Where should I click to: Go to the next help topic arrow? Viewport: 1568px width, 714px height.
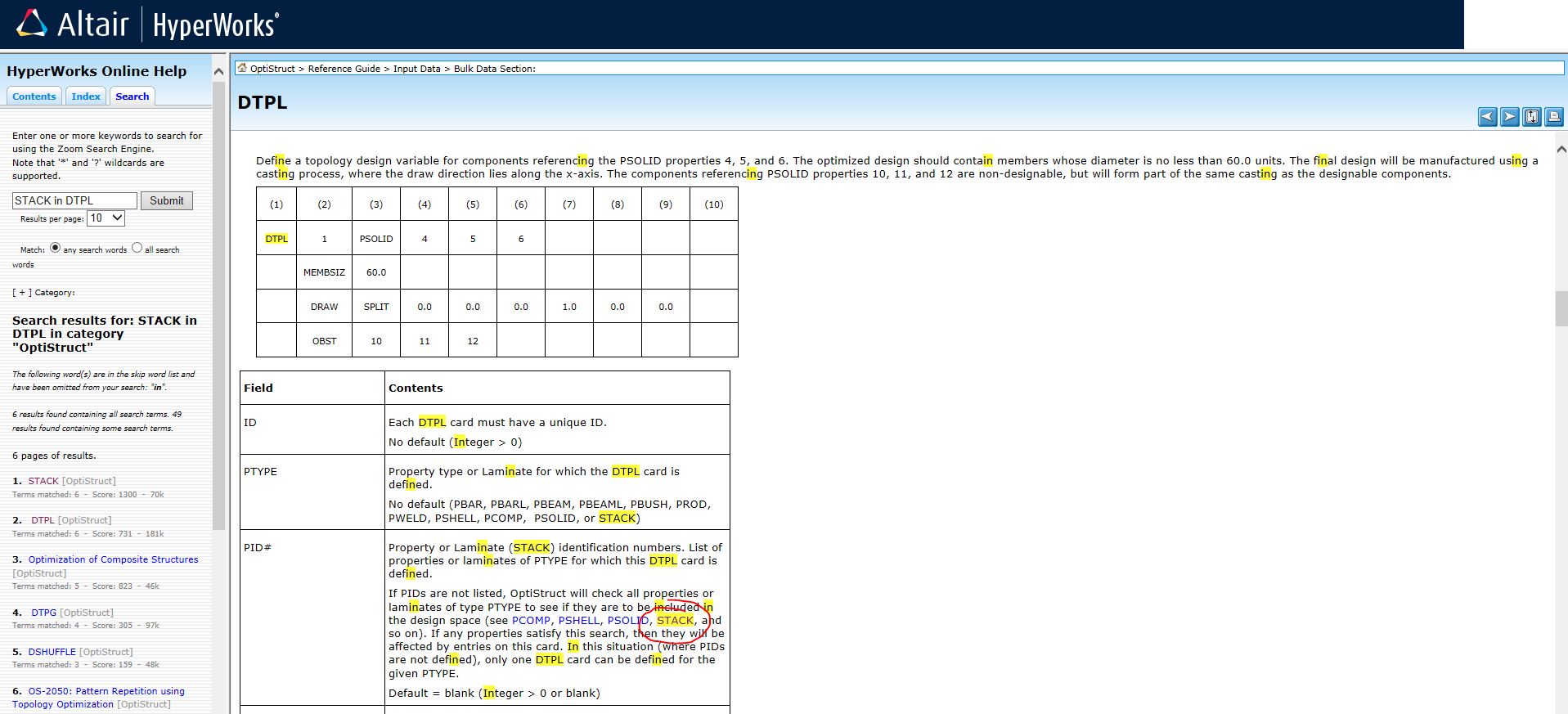(x=1509, y=117)
